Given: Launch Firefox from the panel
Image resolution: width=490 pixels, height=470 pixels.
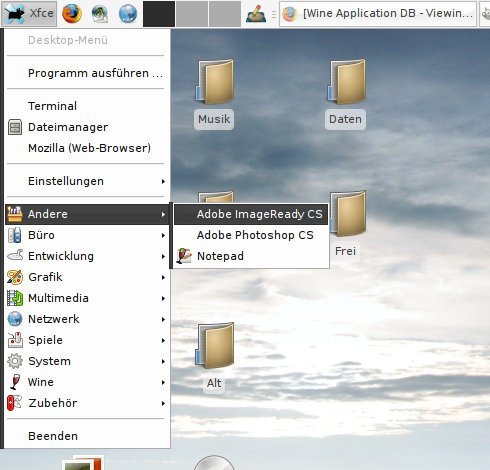Looking at the screenshot, I should click(72, 14).
